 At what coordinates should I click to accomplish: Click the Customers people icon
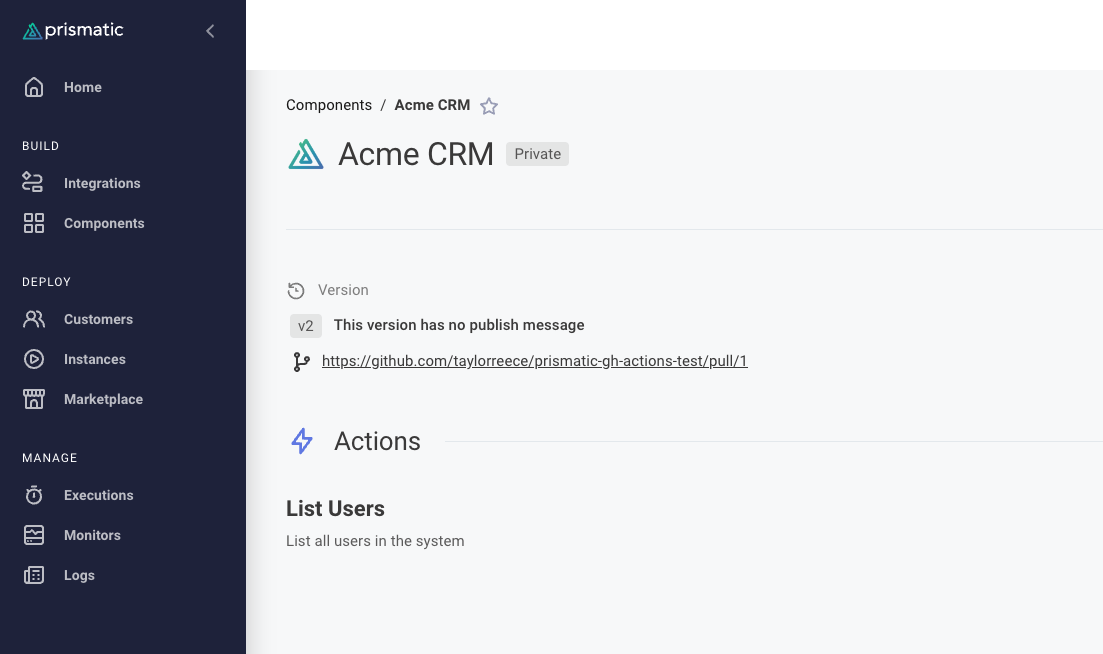pos(34,319)
